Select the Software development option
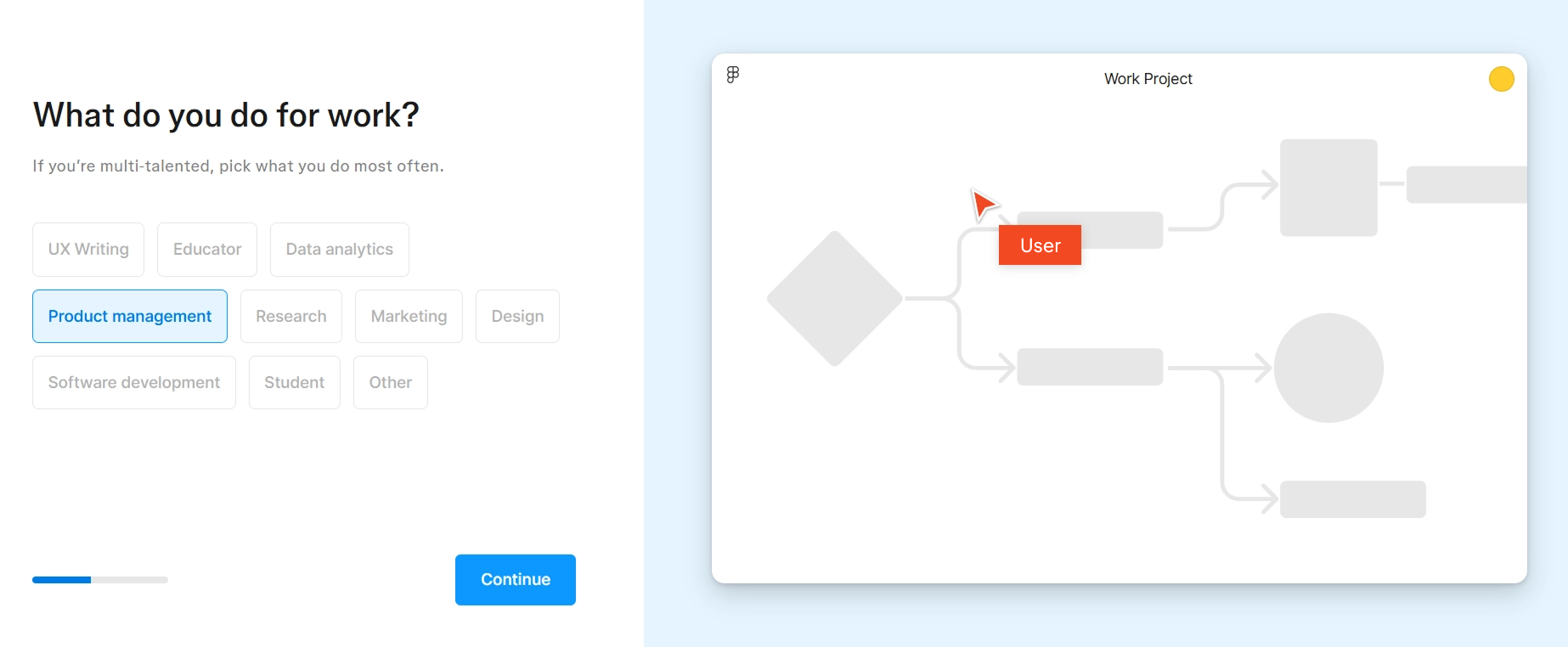Viewport: 1568px width, 647px height. [134, 383]
